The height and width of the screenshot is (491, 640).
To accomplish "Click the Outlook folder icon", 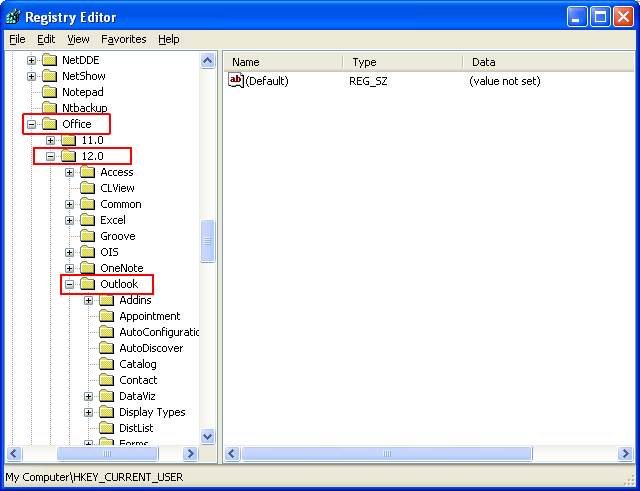I will tap(87, 284).
